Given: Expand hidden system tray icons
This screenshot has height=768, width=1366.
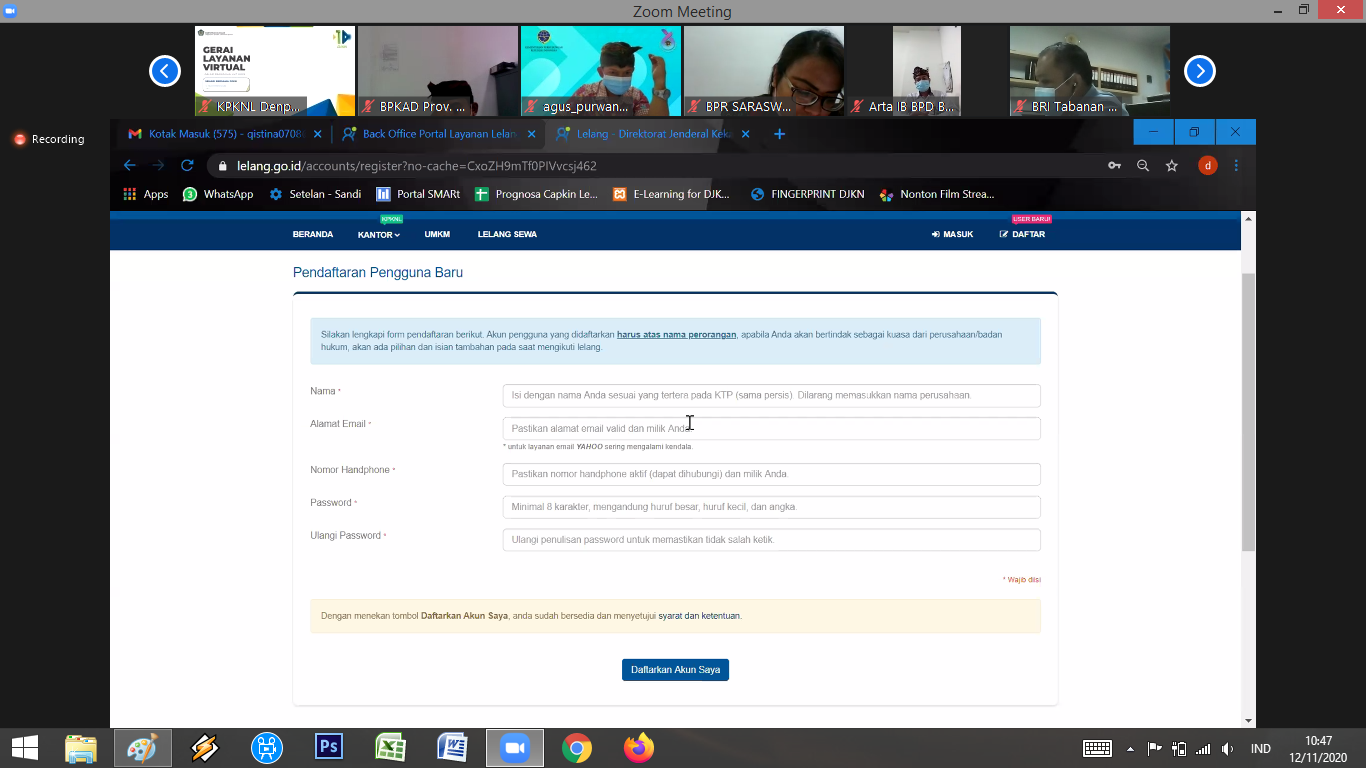Looking at the screenshot, I should pos(1130,748).
